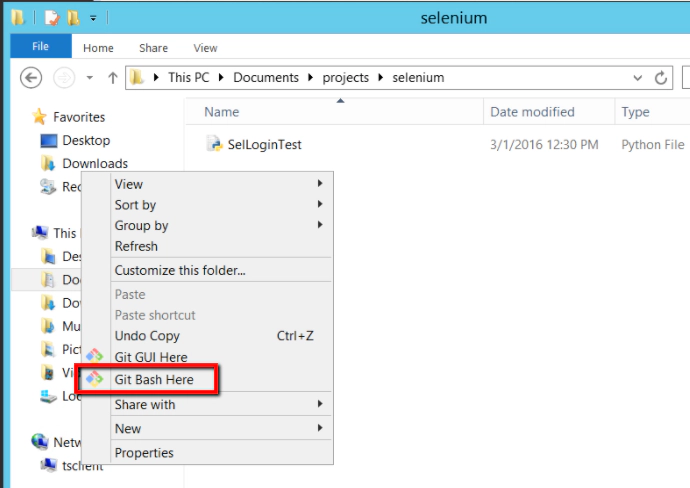Click the 3/1/2016 12:30 PM date cell
Image resolution: width=690 pixels, height=488 pixels.
(x=544, y=145)
